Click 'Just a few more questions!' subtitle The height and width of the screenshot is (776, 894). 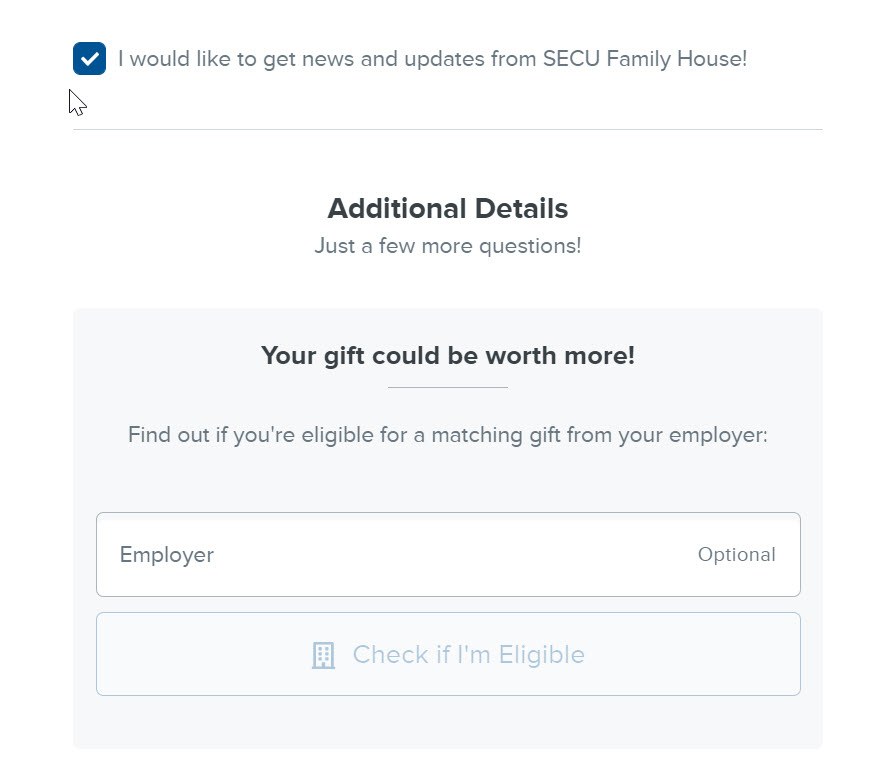pyautogui.click(x=447, y=246)
